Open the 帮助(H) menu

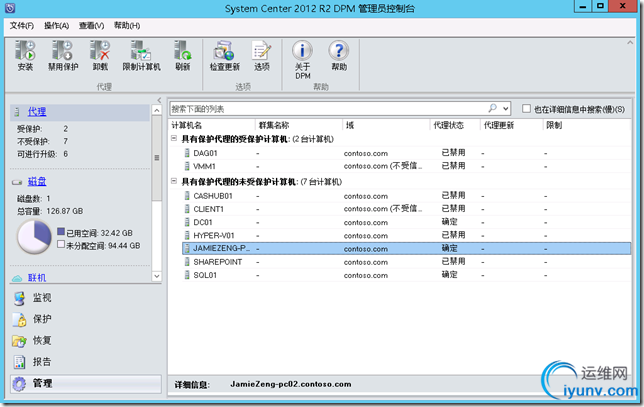[x=127, y=25]
